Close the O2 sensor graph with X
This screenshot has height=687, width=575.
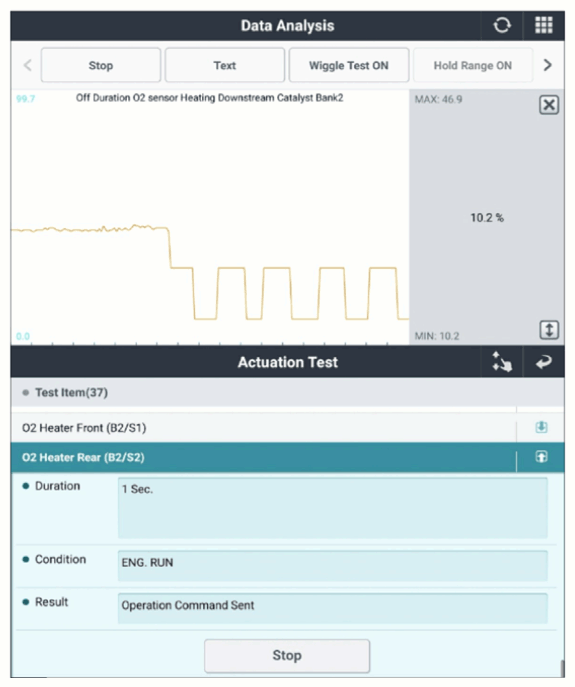tap(549, 105)
